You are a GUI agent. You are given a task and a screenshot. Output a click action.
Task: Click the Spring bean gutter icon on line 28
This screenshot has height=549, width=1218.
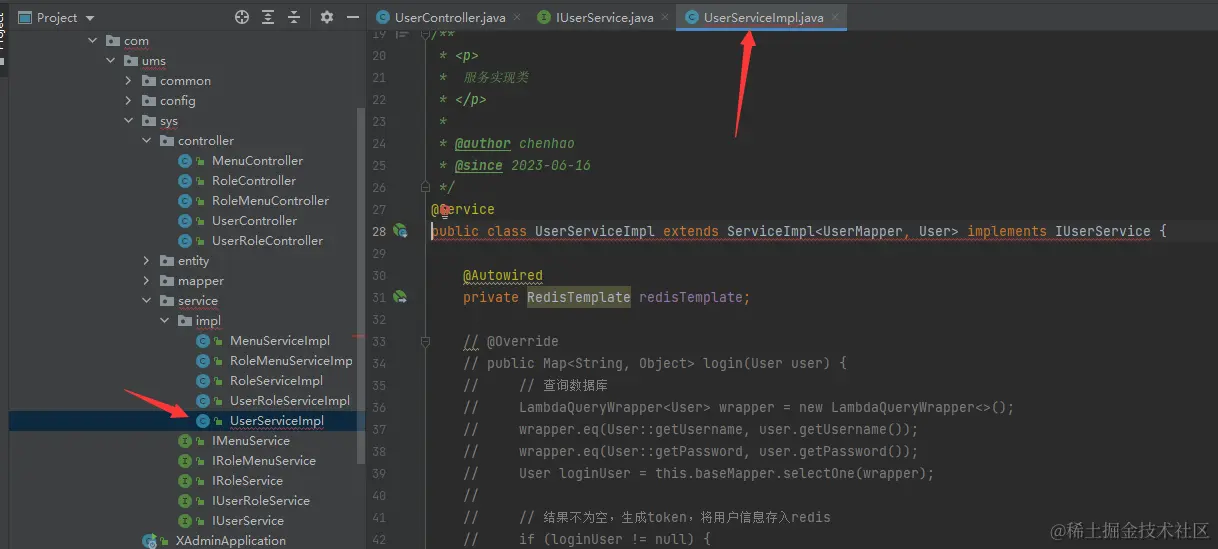click(400, 231)
